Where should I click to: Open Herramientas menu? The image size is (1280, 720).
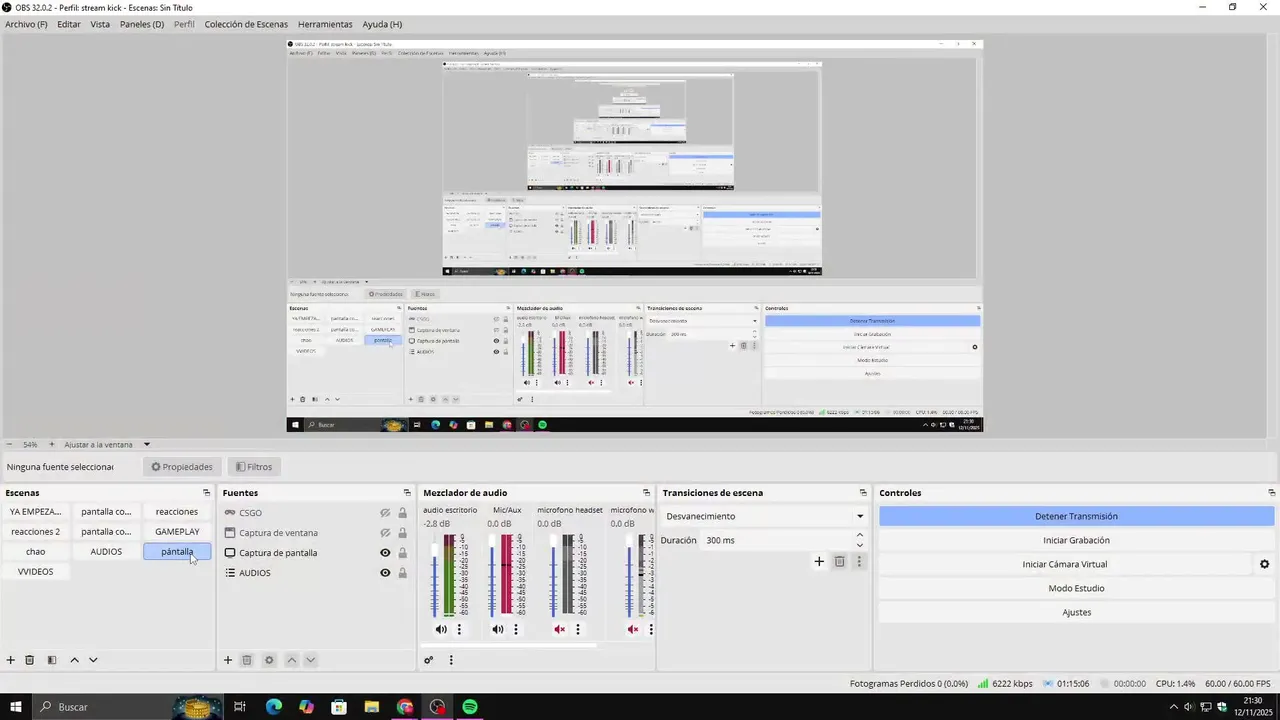[x=325, y=24]
